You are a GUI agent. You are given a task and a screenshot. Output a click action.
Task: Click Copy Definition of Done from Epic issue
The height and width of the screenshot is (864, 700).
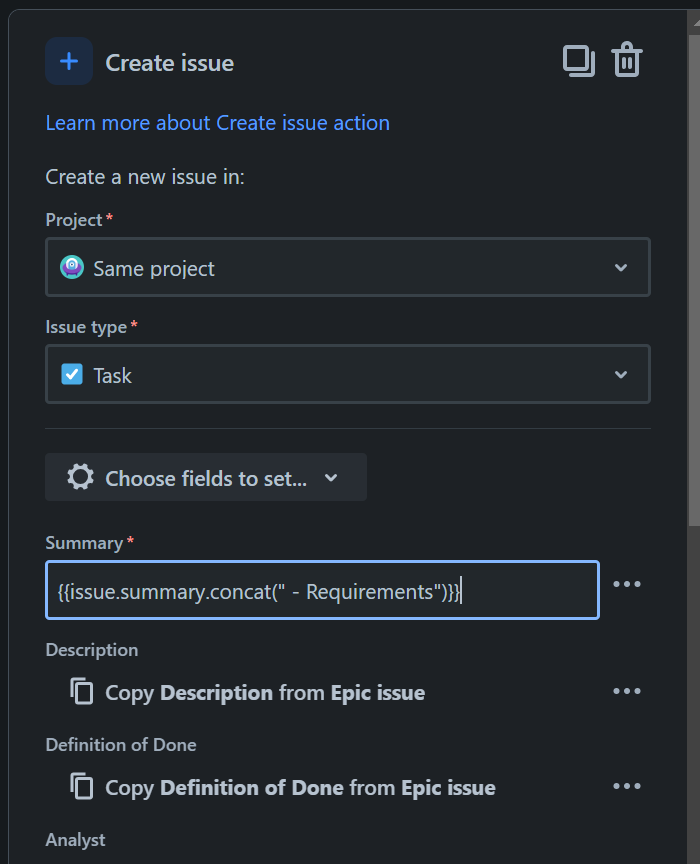click(x=300, y=787)
